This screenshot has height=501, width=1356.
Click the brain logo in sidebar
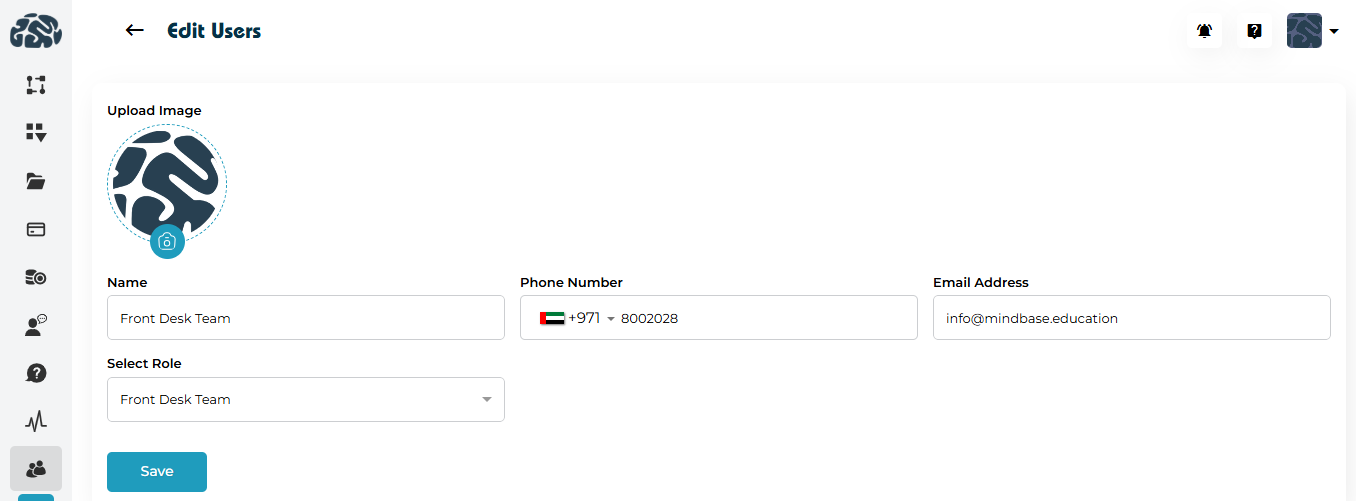click(x=36, y=32)
